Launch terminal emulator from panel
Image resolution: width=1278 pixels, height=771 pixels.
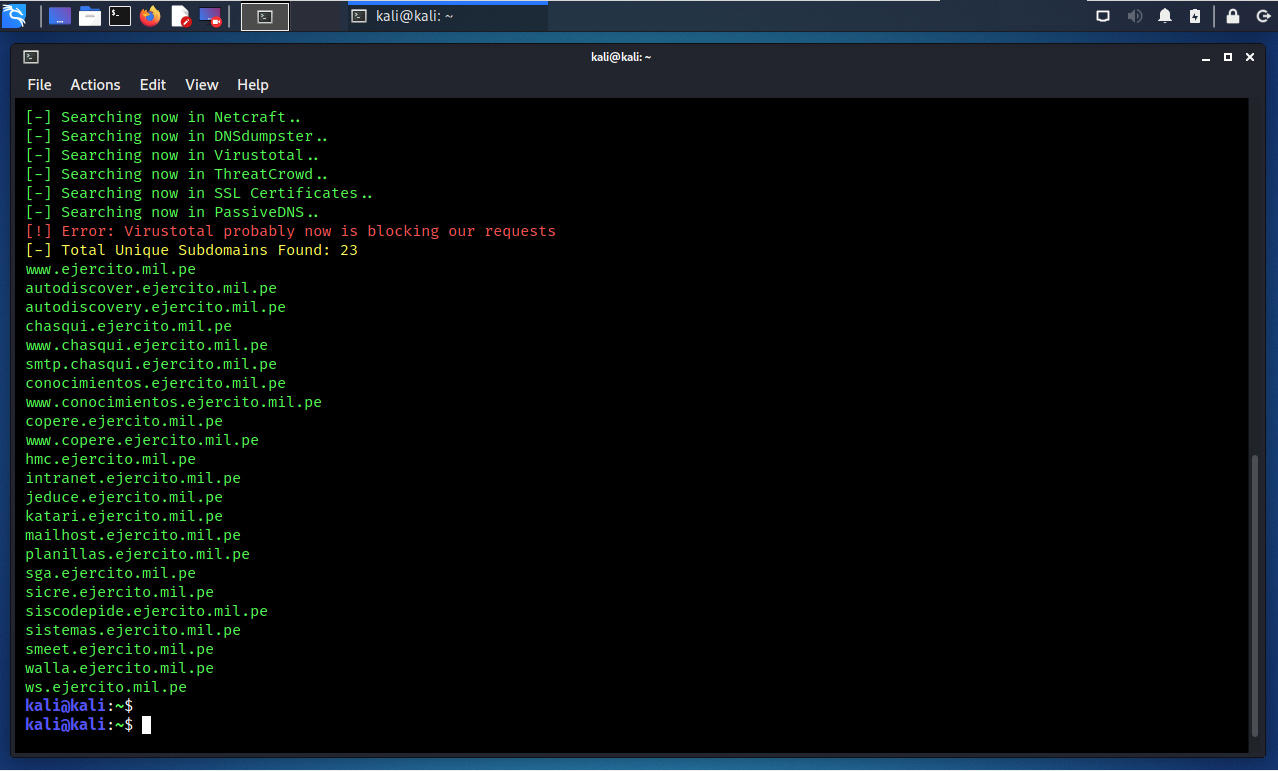120,16
